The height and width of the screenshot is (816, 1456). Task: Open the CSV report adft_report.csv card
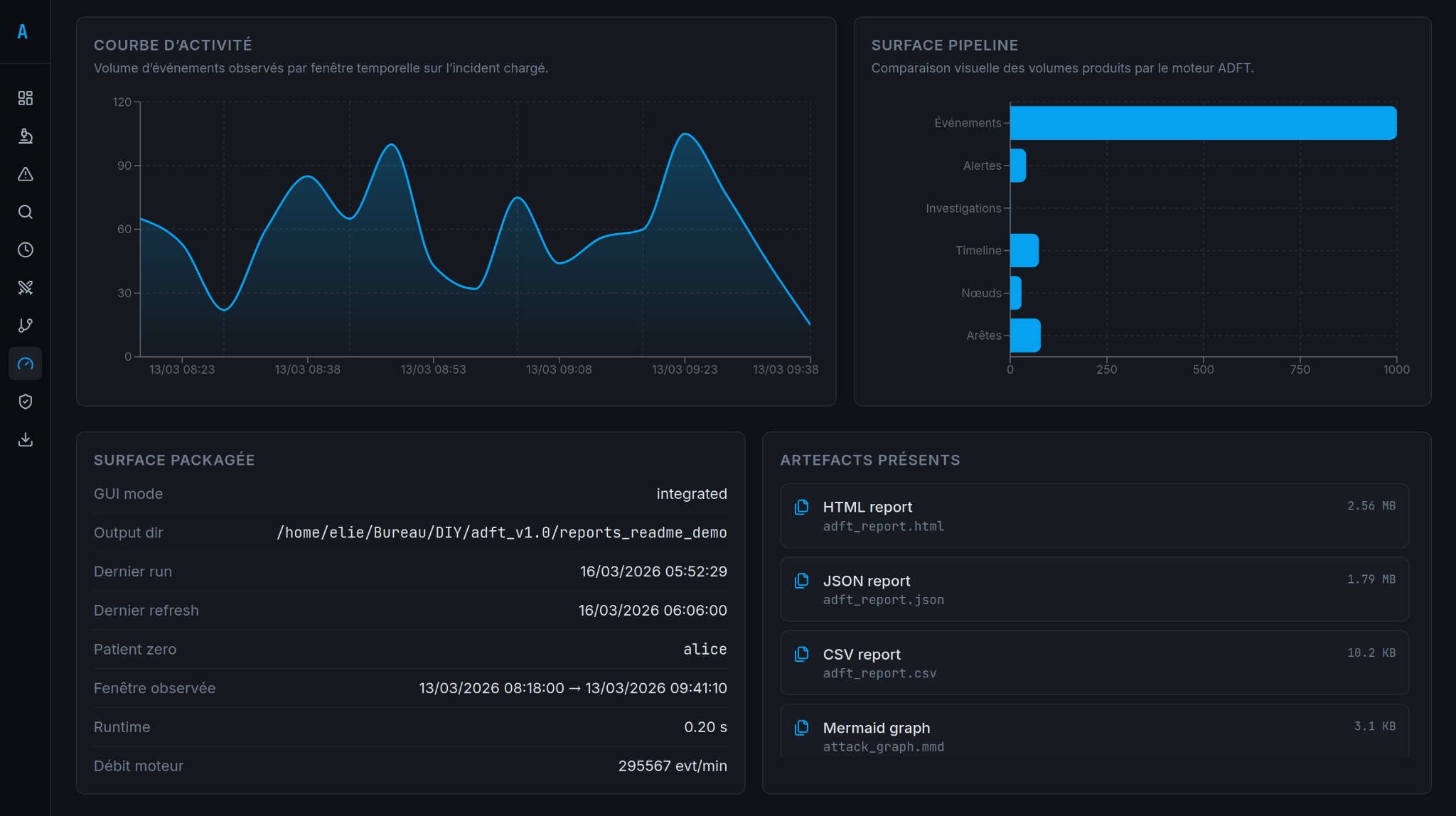1095,662
